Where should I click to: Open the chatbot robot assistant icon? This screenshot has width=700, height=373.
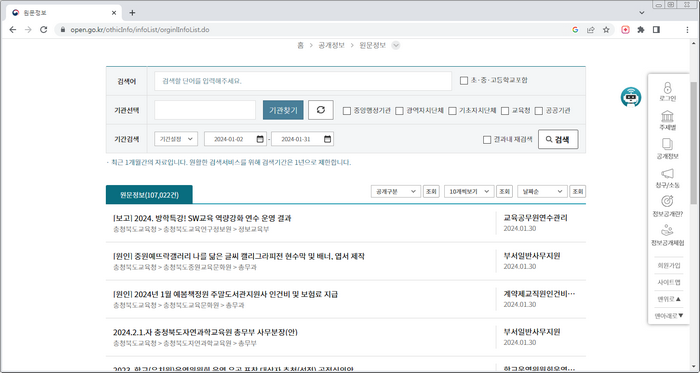(631, 97)
